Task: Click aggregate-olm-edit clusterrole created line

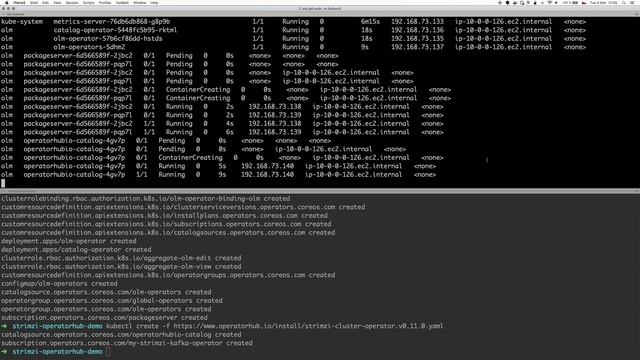Action: (x=121, y=258)
